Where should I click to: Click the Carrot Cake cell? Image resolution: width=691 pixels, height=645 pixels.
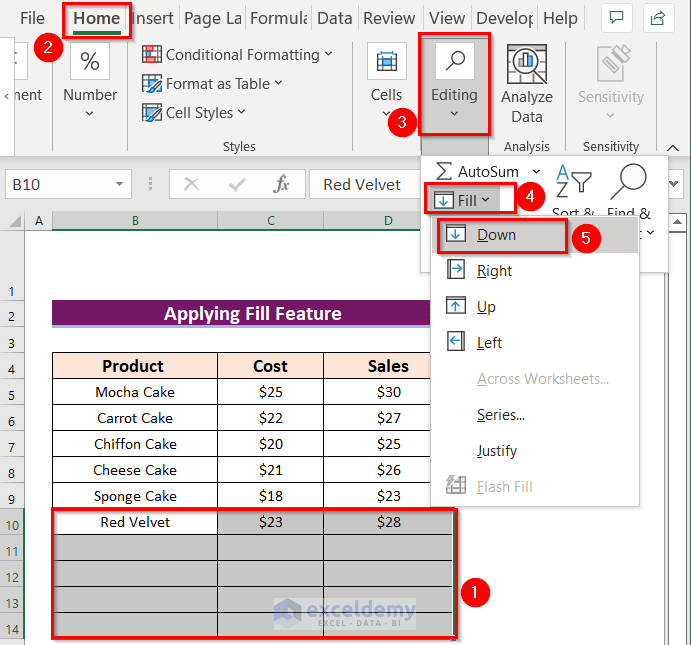click(135, 418)
